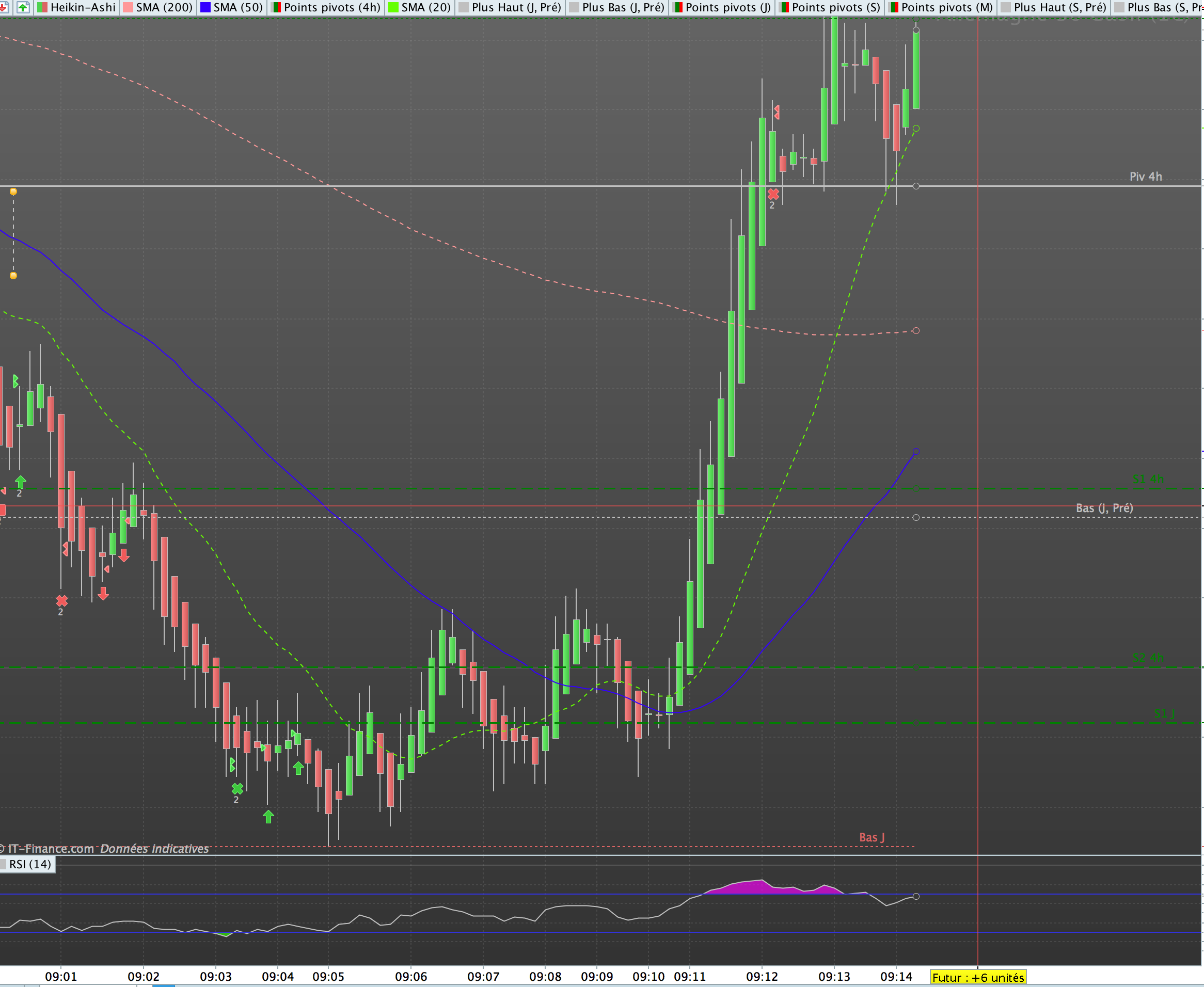Click the IT-Finance.com copyright link
Image resolution: width=1204 pixels, height=987 pixels.
[51, 849]
